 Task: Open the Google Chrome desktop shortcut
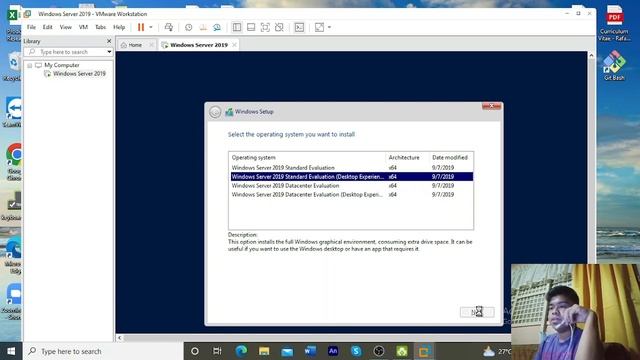[14, 162]
